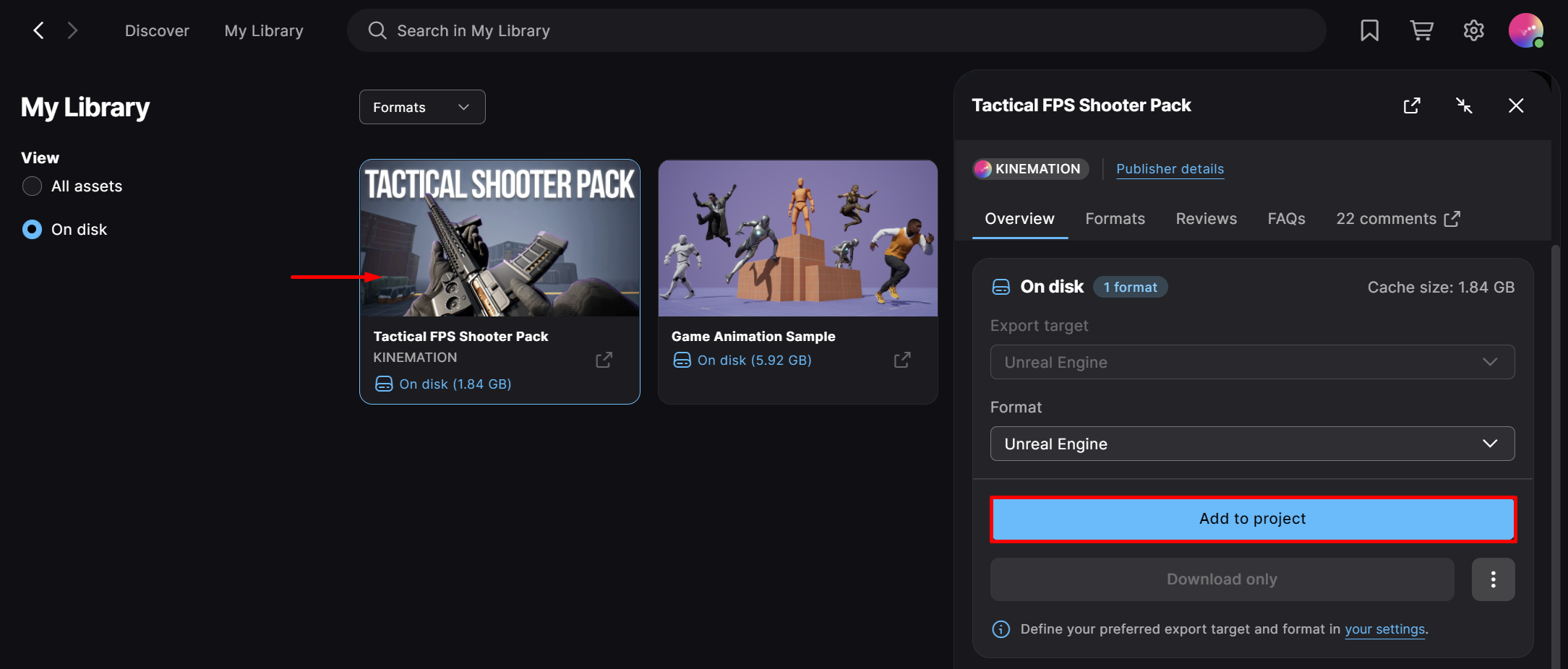Go to the Discover page
This screenshot has height=669, width=1568.
[x=157, y=31]
